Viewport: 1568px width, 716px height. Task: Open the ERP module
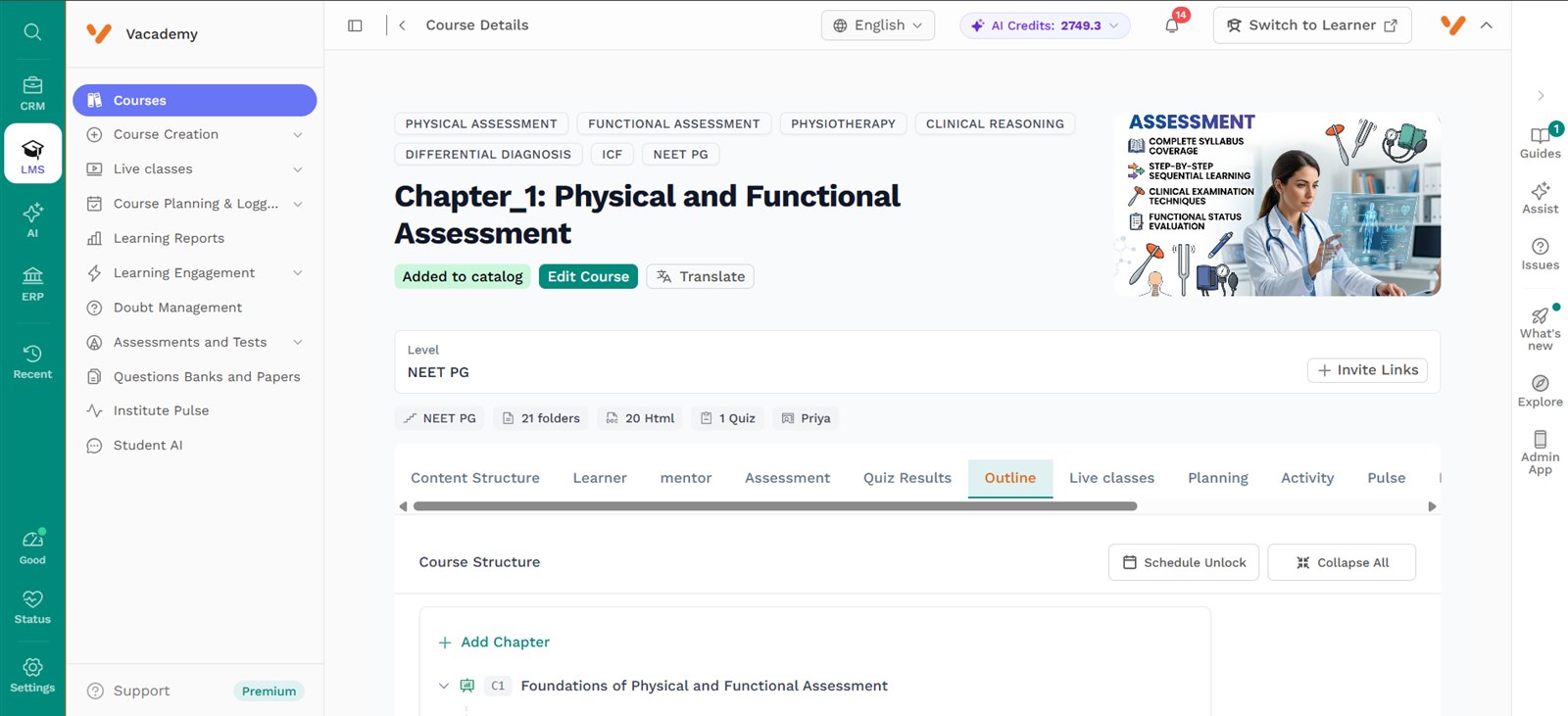tap(32, 284)
